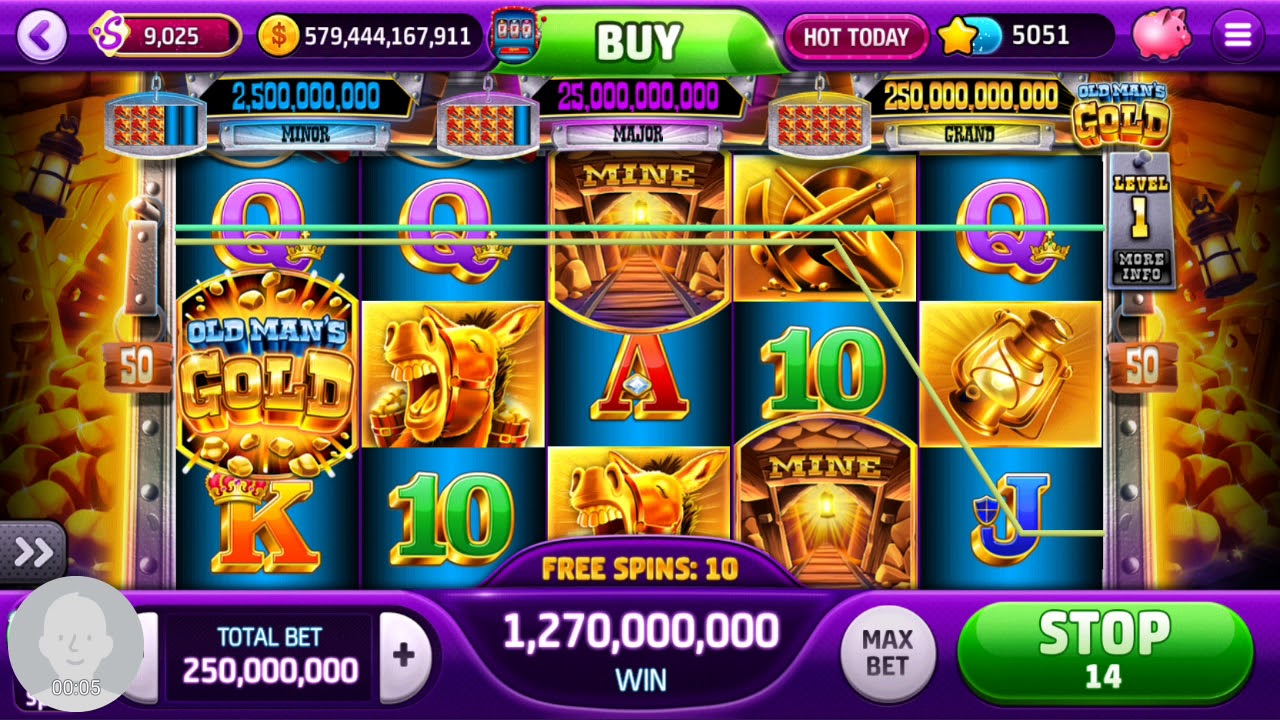Open the pink piggy bank
1280x720 pixels.
pos(1161,34)
